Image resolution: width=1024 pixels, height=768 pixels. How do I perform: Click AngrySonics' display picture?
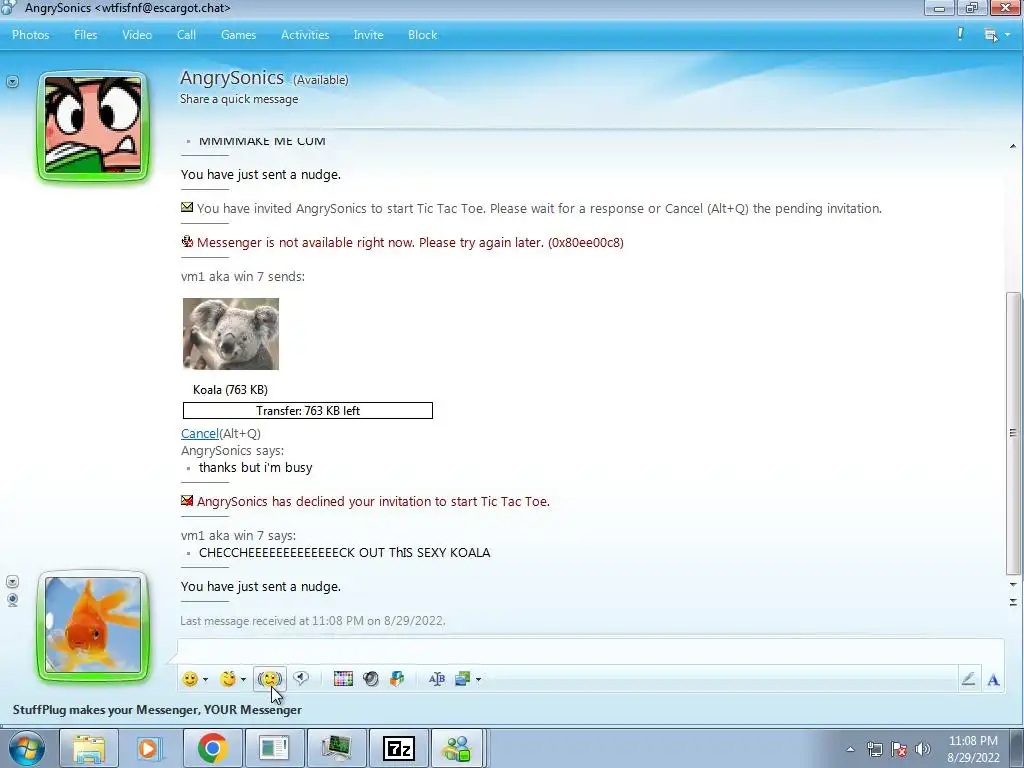pyautogui.click(x=93, y=125)
